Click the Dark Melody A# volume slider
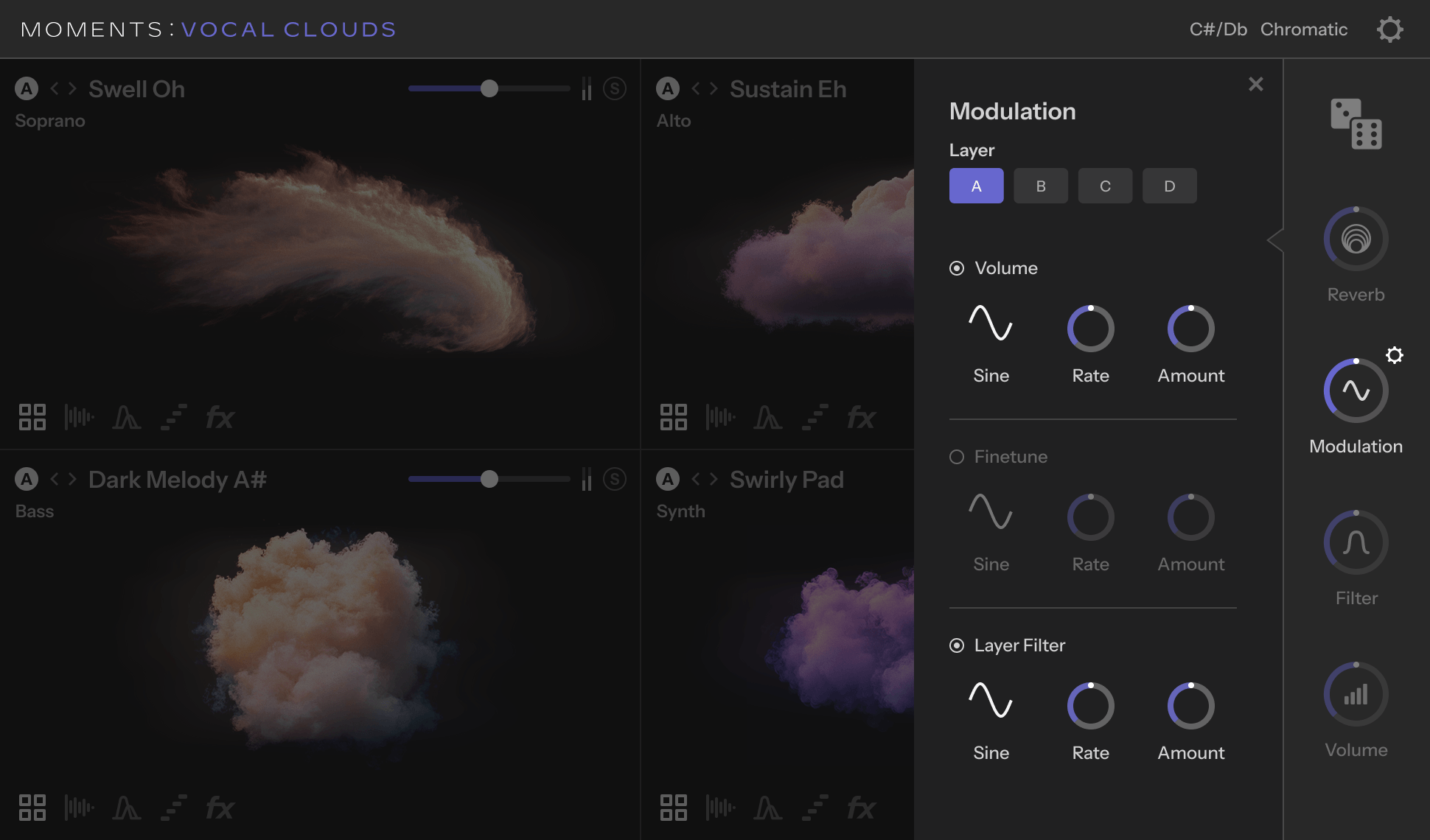 (x=489, y=479)
